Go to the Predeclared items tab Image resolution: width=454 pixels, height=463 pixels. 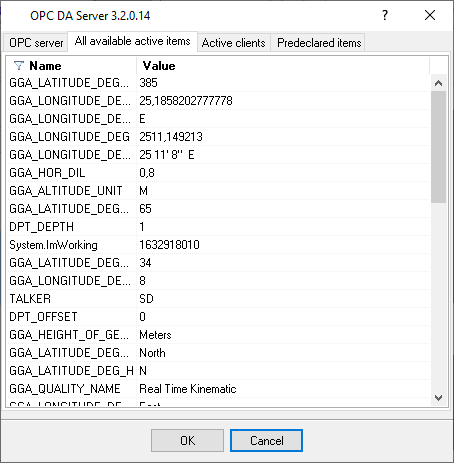tap(319, 43)
